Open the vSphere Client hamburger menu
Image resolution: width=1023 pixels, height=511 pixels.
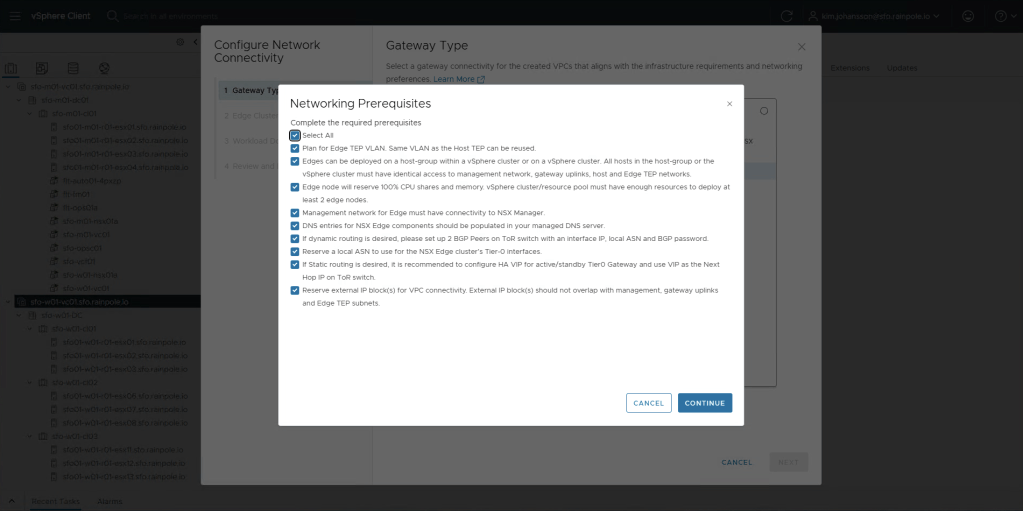point(14,16)
